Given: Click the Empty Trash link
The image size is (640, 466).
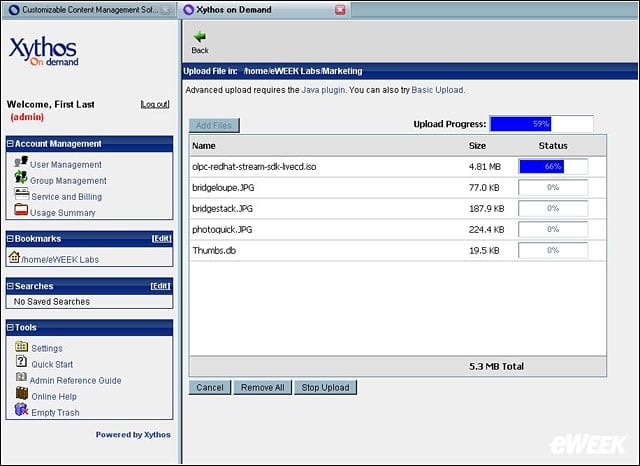Looking at the screenshot, I should pyautogui.click(x=55, y=413).
